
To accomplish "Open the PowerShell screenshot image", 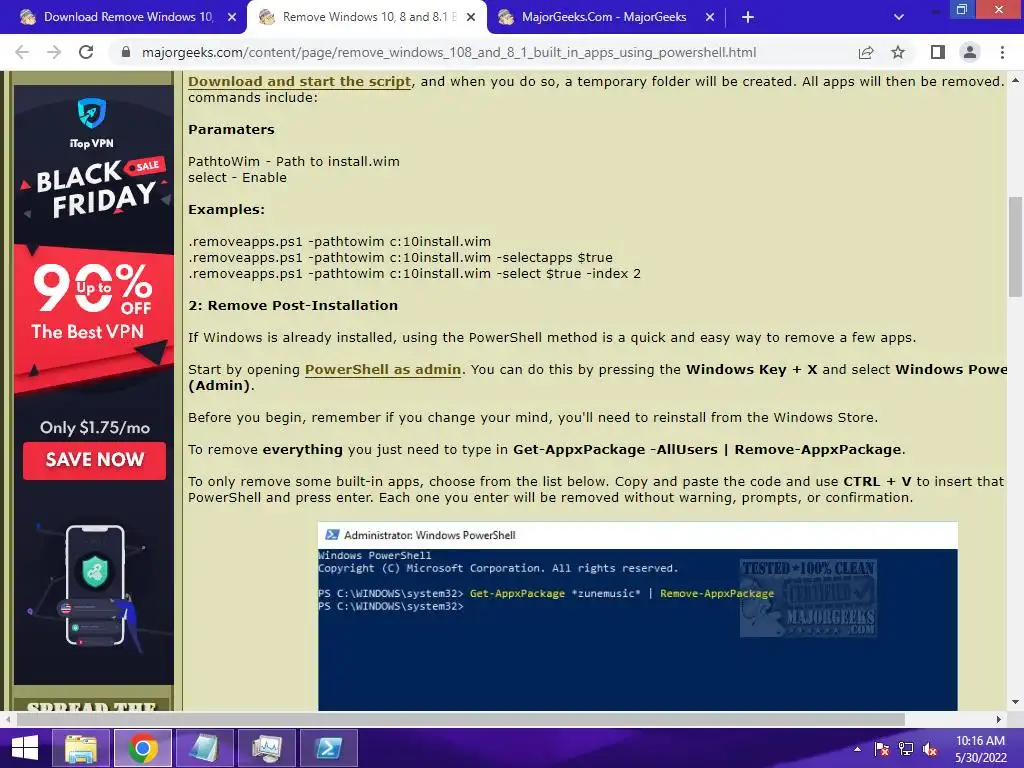I will coord(637,616).
